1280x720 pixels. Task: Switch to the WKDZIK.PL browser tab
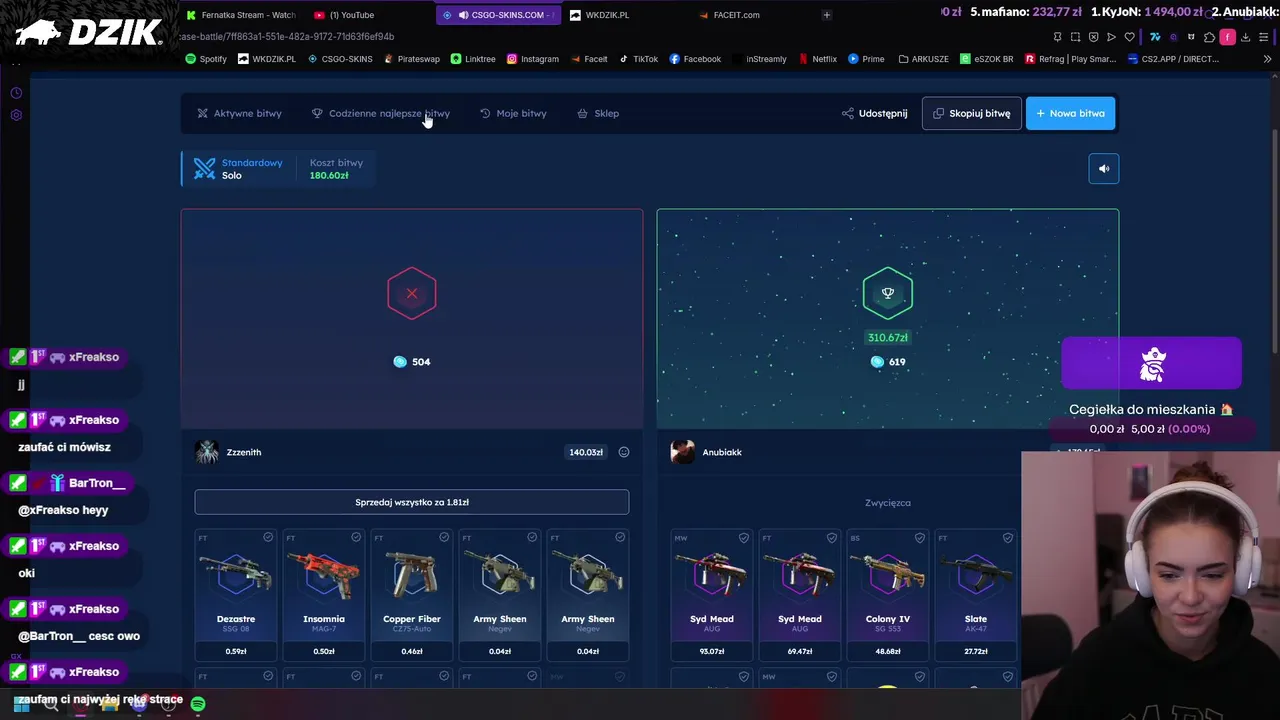click(600, 15)
